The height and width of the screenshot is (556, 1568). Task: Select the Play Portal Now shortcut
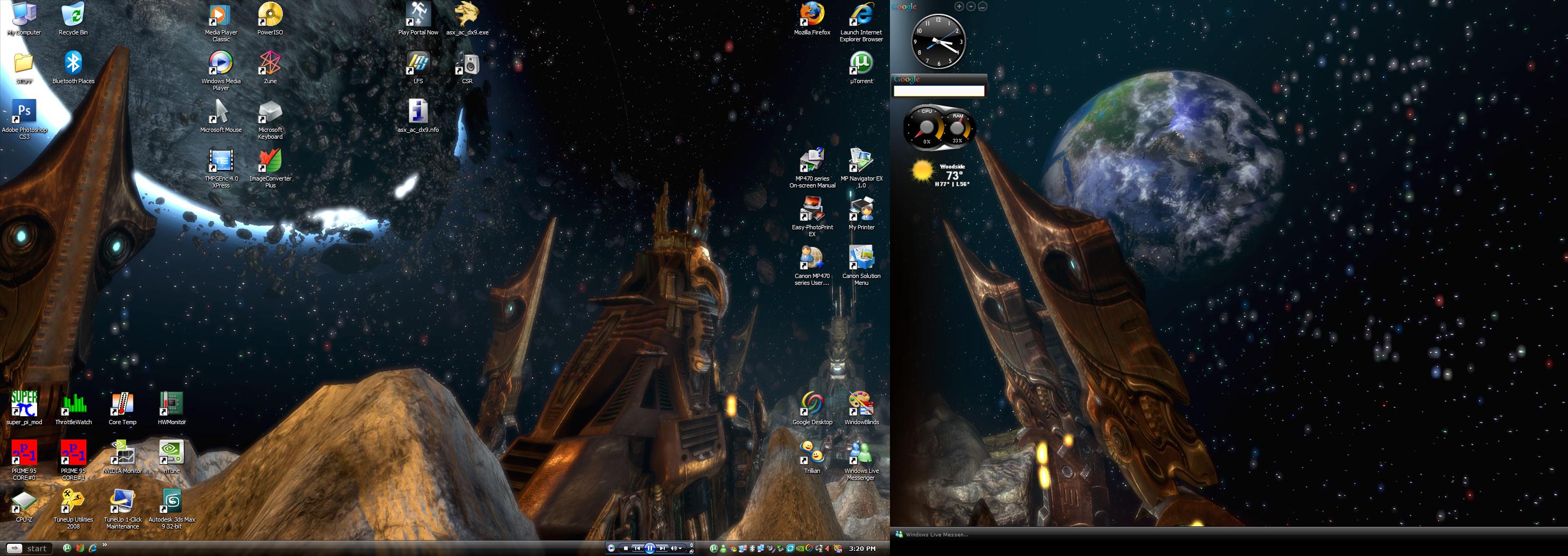pyautogui.click(x=418, y=19)
